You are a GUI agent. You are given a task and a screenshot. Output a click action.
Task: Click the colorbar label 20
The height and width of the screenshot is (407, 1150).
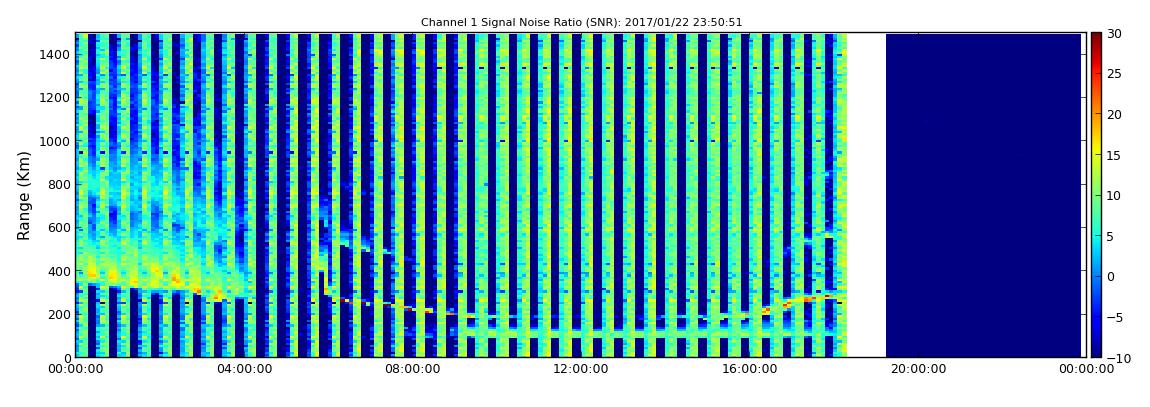coord(1115,114)
